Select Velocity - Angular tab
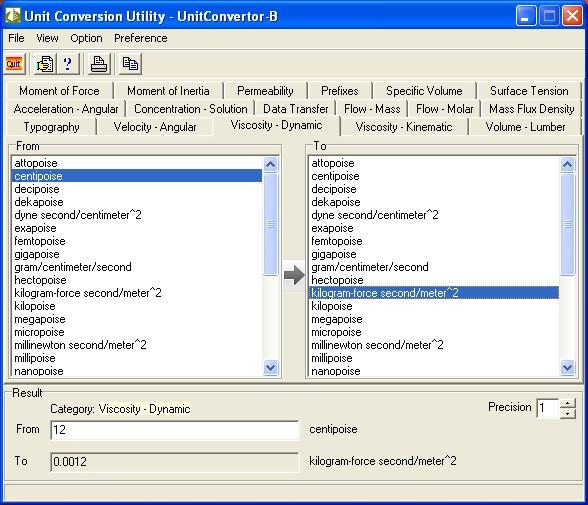588x505 pixels. pyautogui.click(x=154, y=127)
